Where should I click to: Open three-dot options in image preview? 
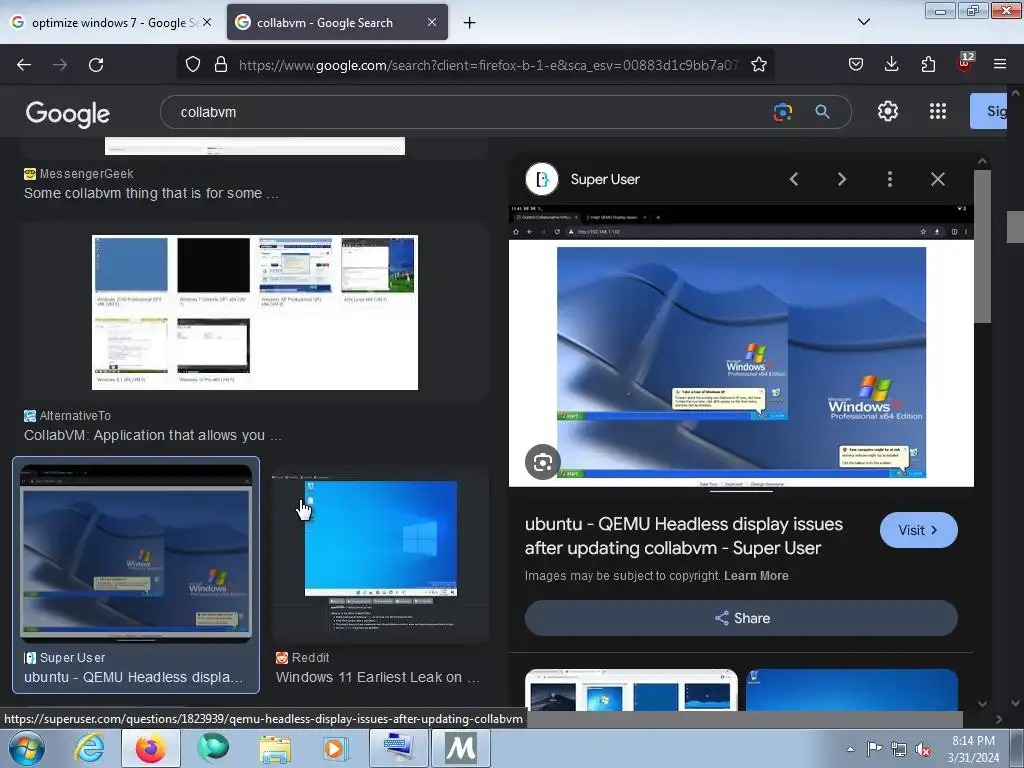[889, 179]
